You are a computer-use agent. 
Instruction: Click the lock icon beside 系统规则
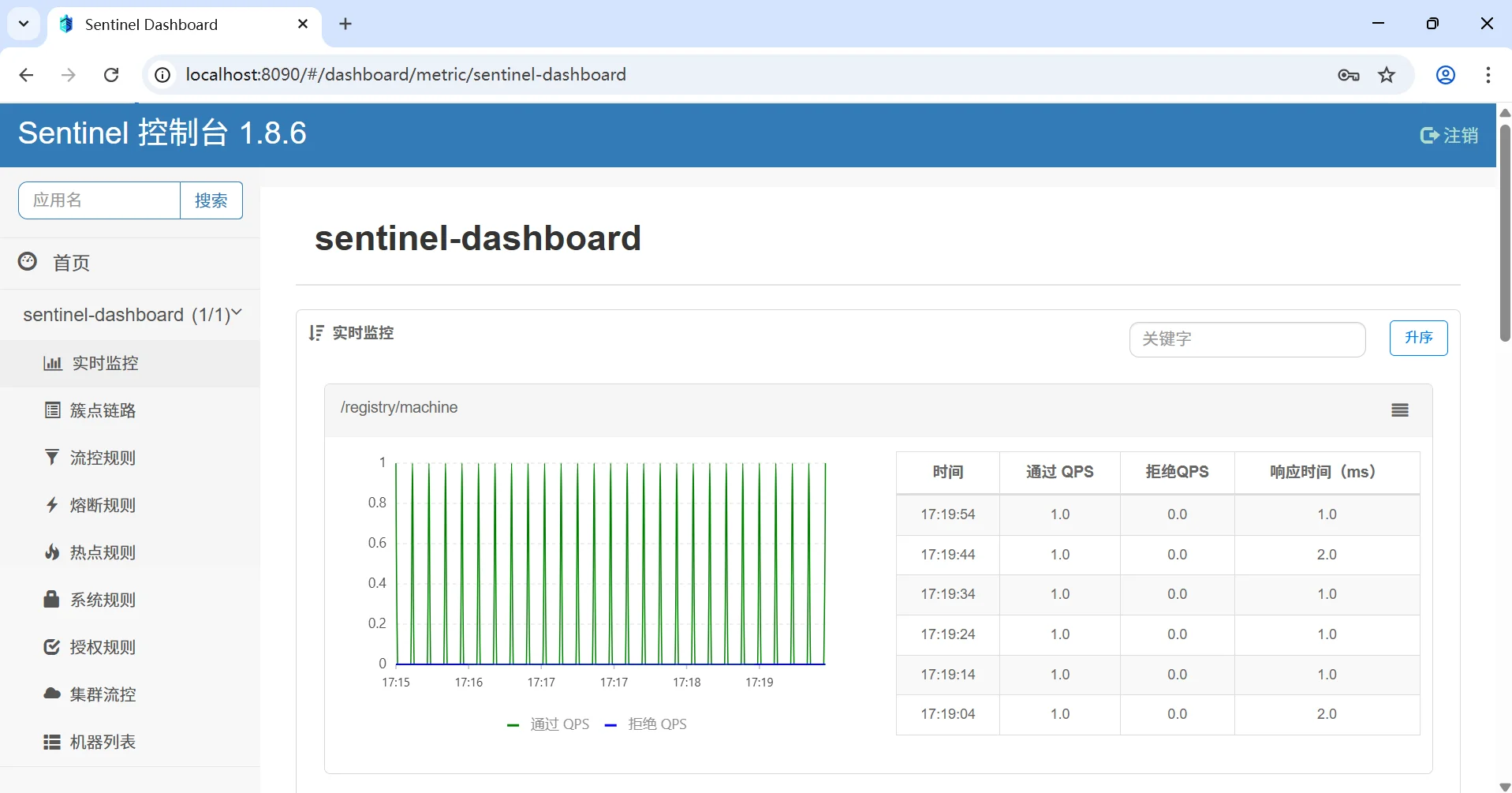(x=52, y=600)
